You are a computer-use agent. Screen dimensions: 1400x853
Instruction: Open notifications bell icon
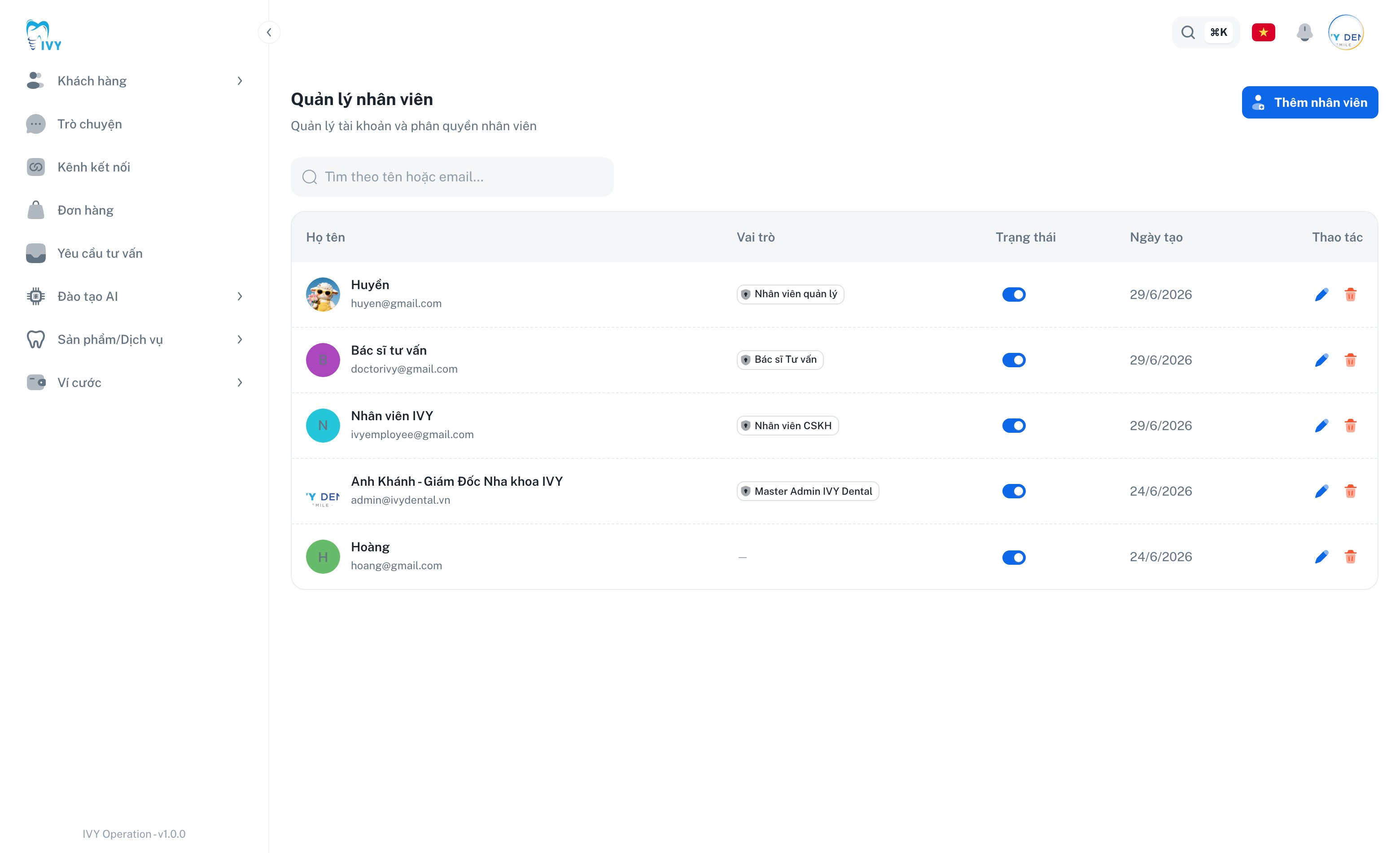point(1304,32)
